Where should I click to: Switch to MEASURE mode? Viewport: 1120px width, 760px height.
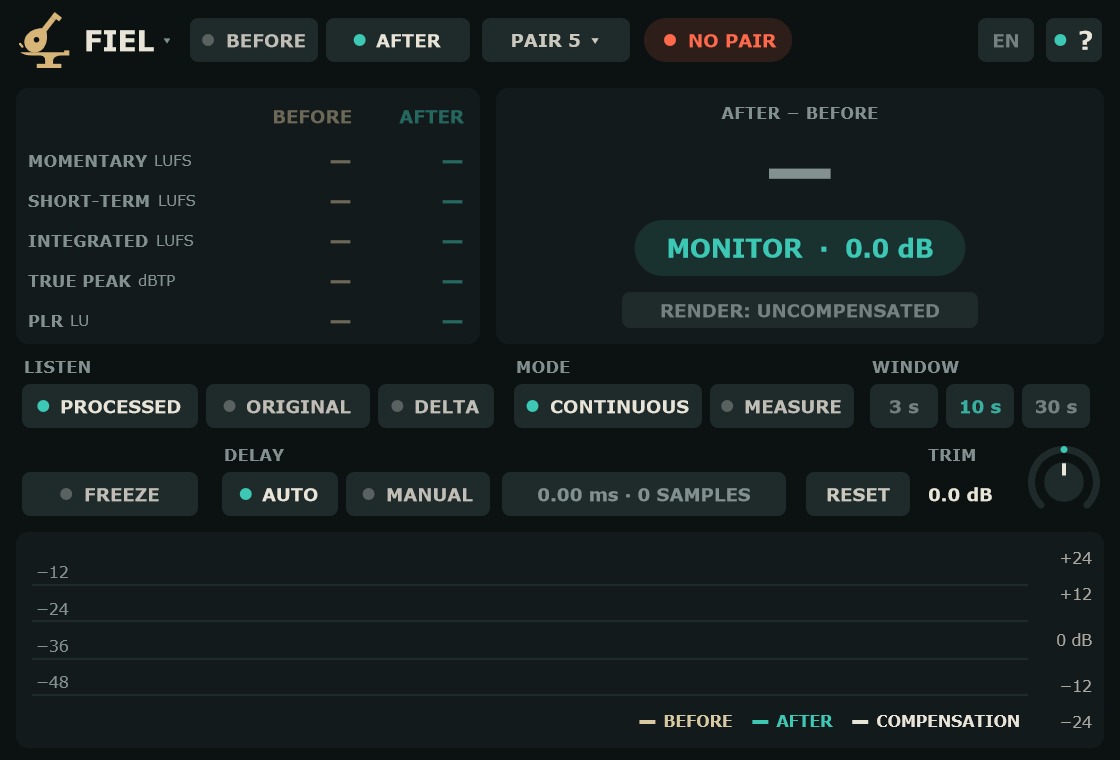tap(782, 406)
